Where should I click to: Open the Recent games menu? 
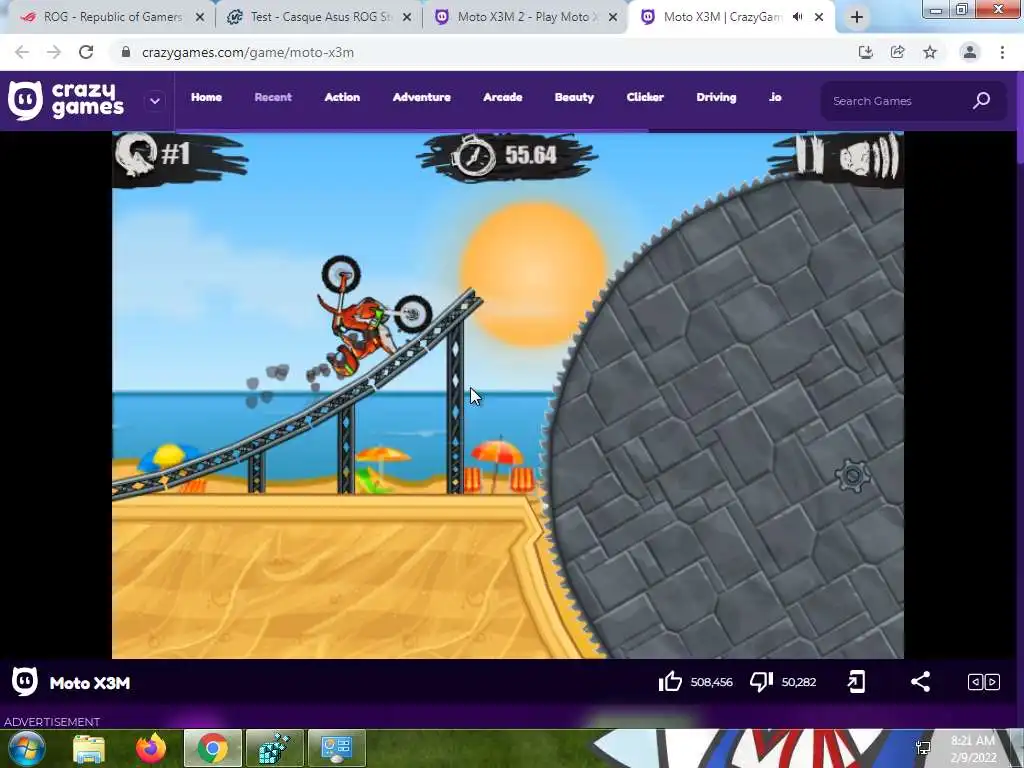tap(273, 97)
